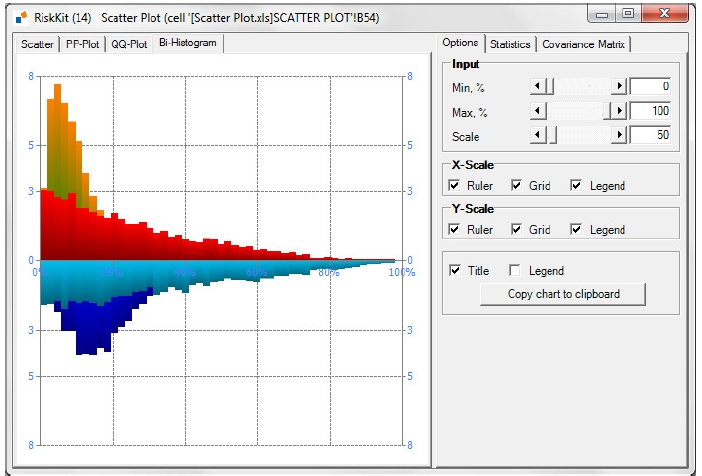Uncheck the Y-Scale Legend checkbox
Image resolution: width=702 pixels, height=476 pixels.
point(577,229)
